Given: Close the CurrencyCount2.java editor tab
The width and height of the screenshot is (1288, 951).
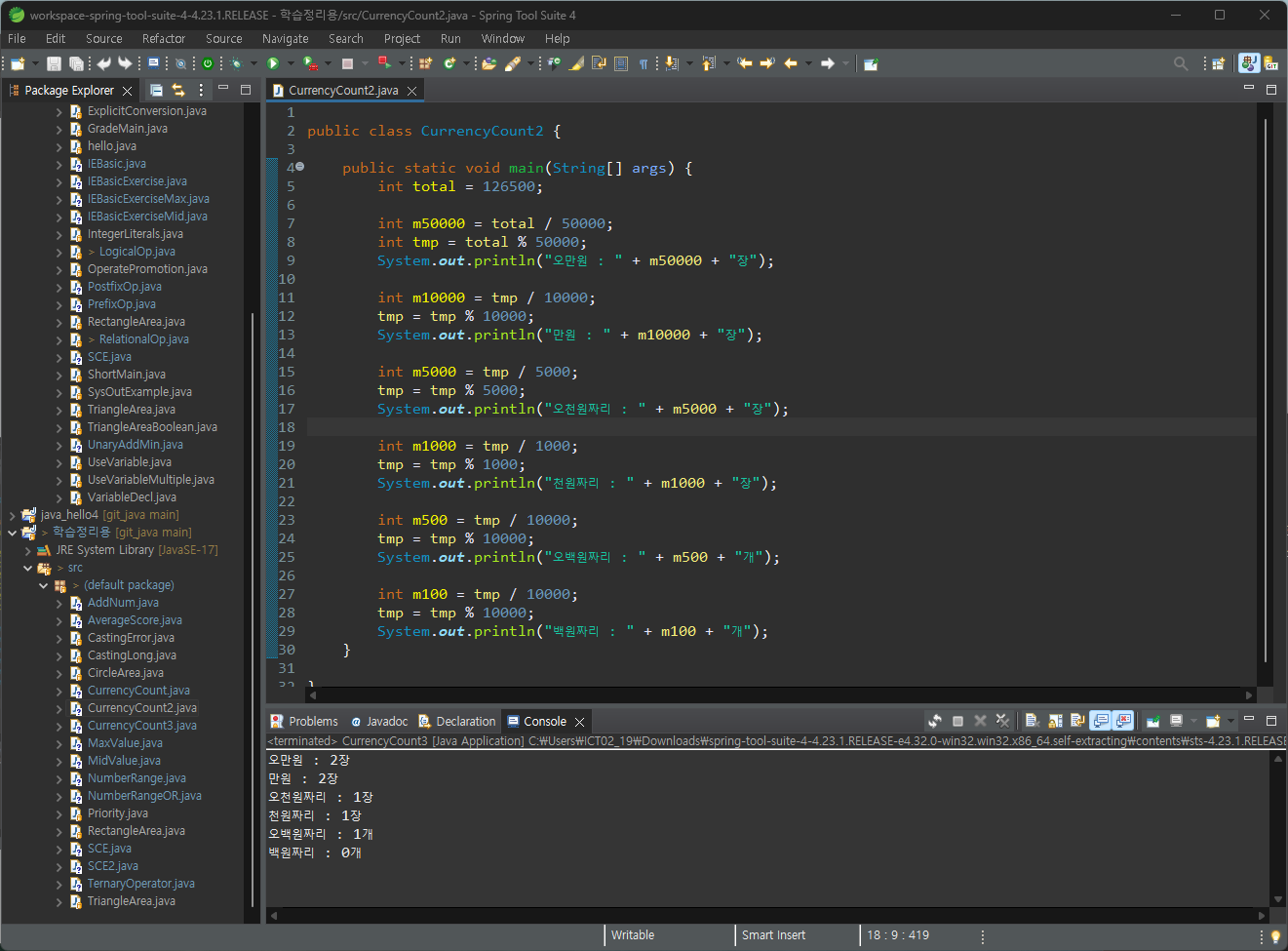Looking at the screenshot, I should 412,91.
